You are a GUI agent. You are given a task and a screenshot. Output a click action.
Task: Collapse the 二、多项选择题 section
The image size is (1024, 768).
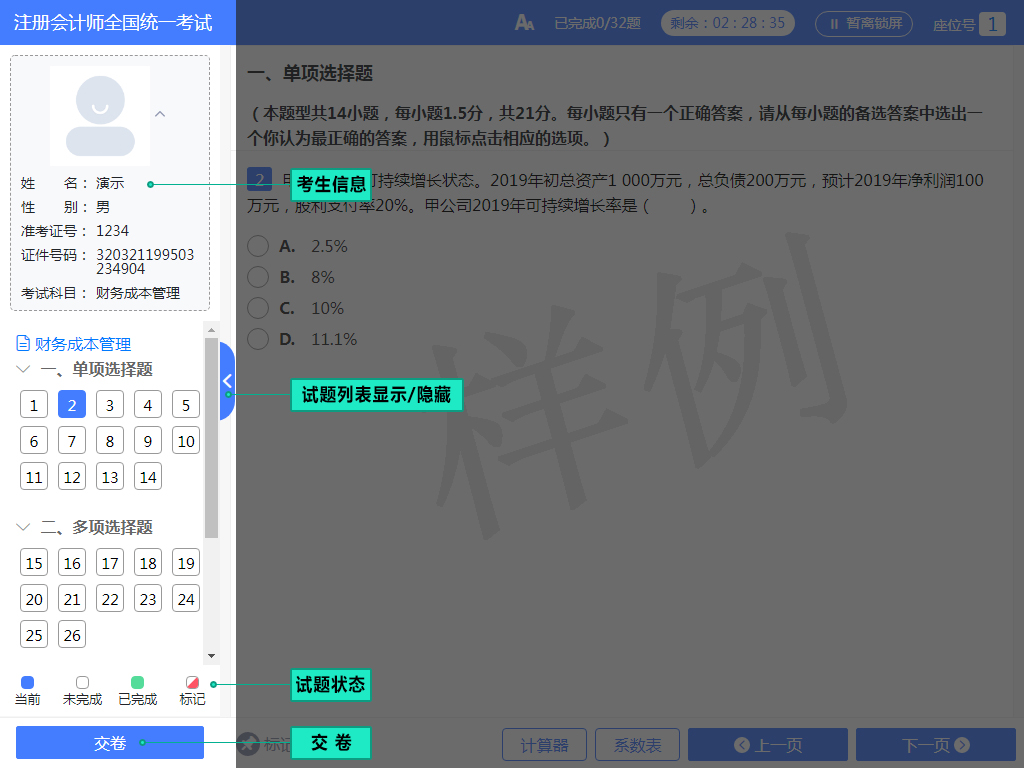tap(24, 527)
